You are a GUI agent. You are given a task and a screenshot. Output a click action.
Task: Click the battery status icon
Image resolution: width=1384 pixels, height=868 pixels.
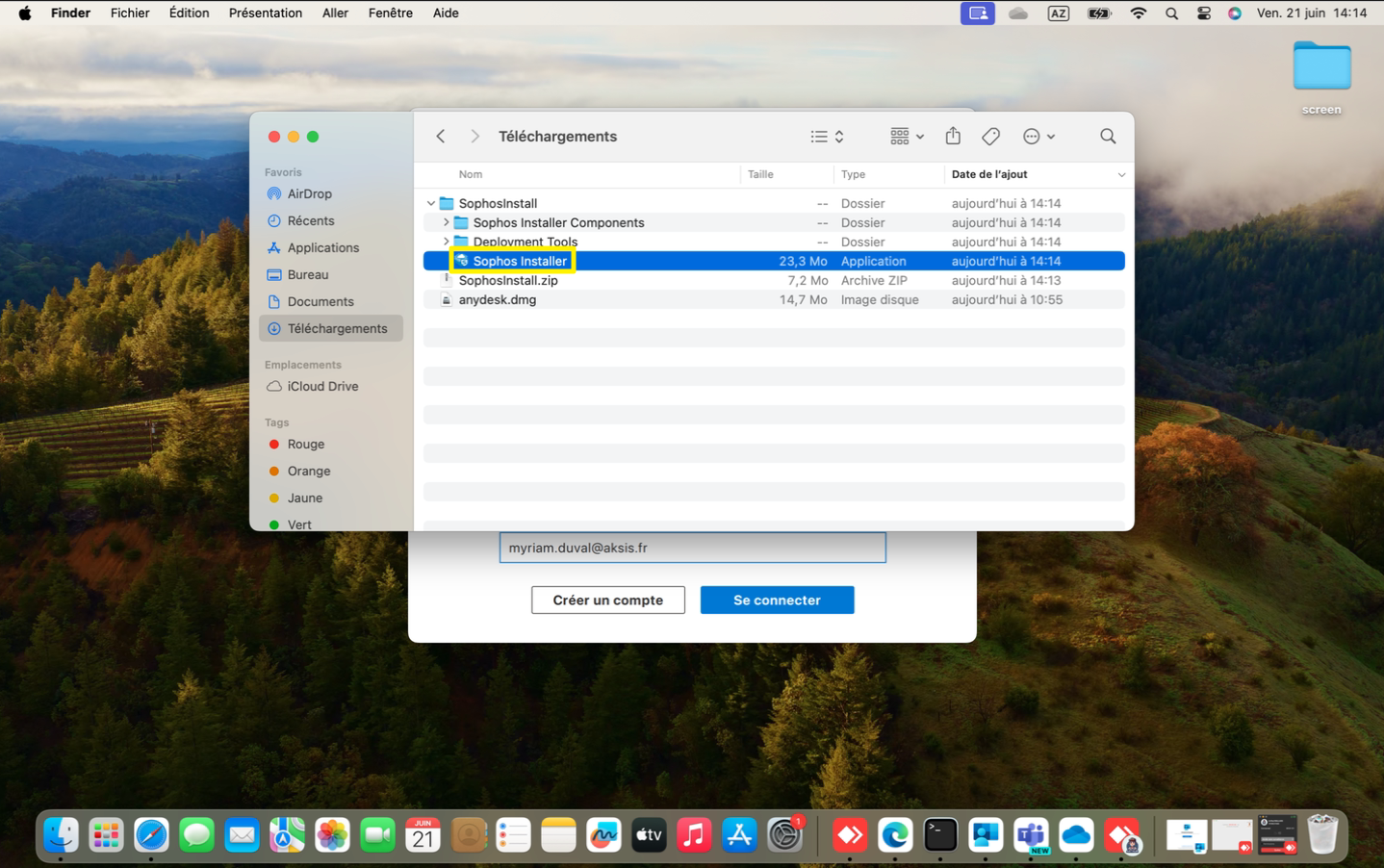pyautogui.click(x=1099, y=13)
